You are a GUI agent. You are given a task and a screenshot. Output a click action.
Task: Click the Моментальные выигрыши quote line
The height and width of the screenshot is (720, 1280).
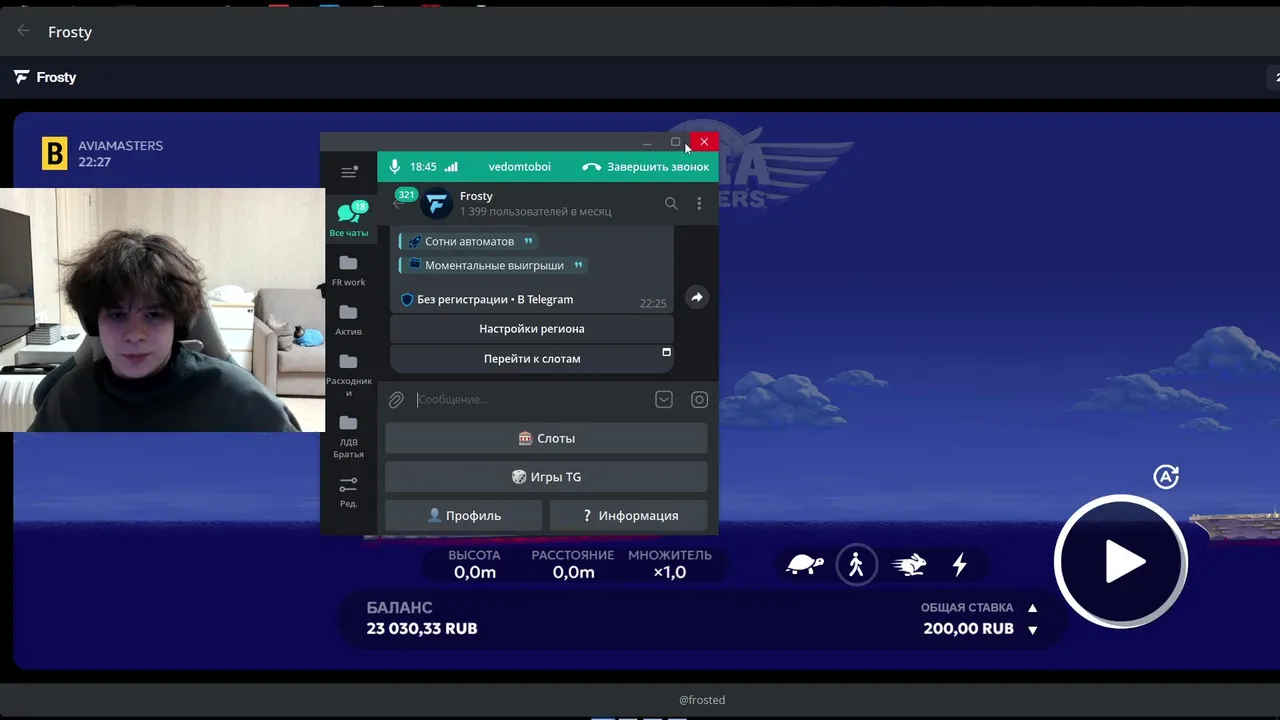pos(493,265)
